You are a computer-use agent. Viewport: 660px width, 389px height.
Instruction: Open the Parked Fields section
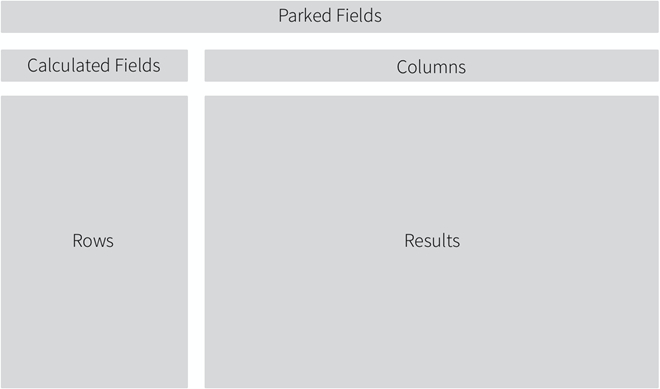click(330, 16)
